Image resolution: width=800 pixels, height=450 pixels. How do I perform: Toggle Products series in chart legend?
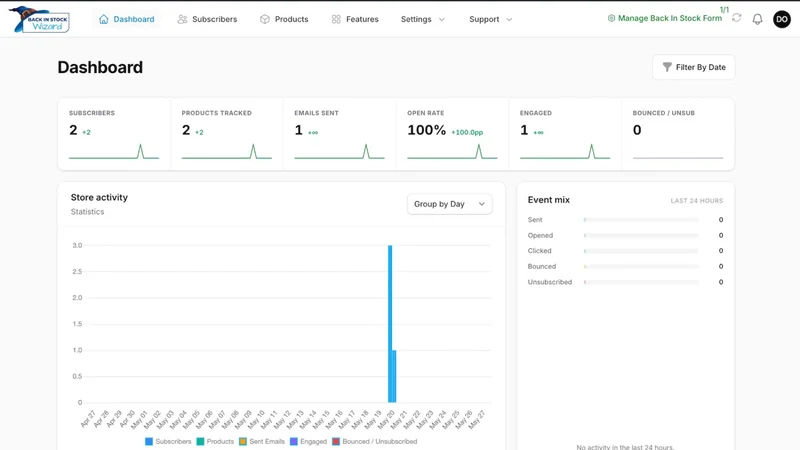click(215, 441)
